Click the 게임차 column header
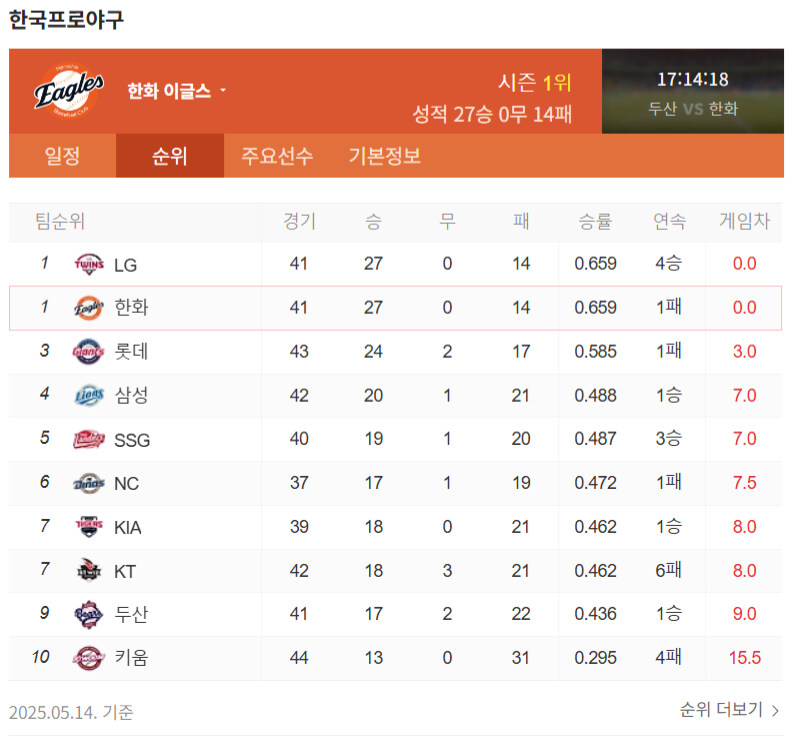This screenshot has height=739, width=789. 745,221
